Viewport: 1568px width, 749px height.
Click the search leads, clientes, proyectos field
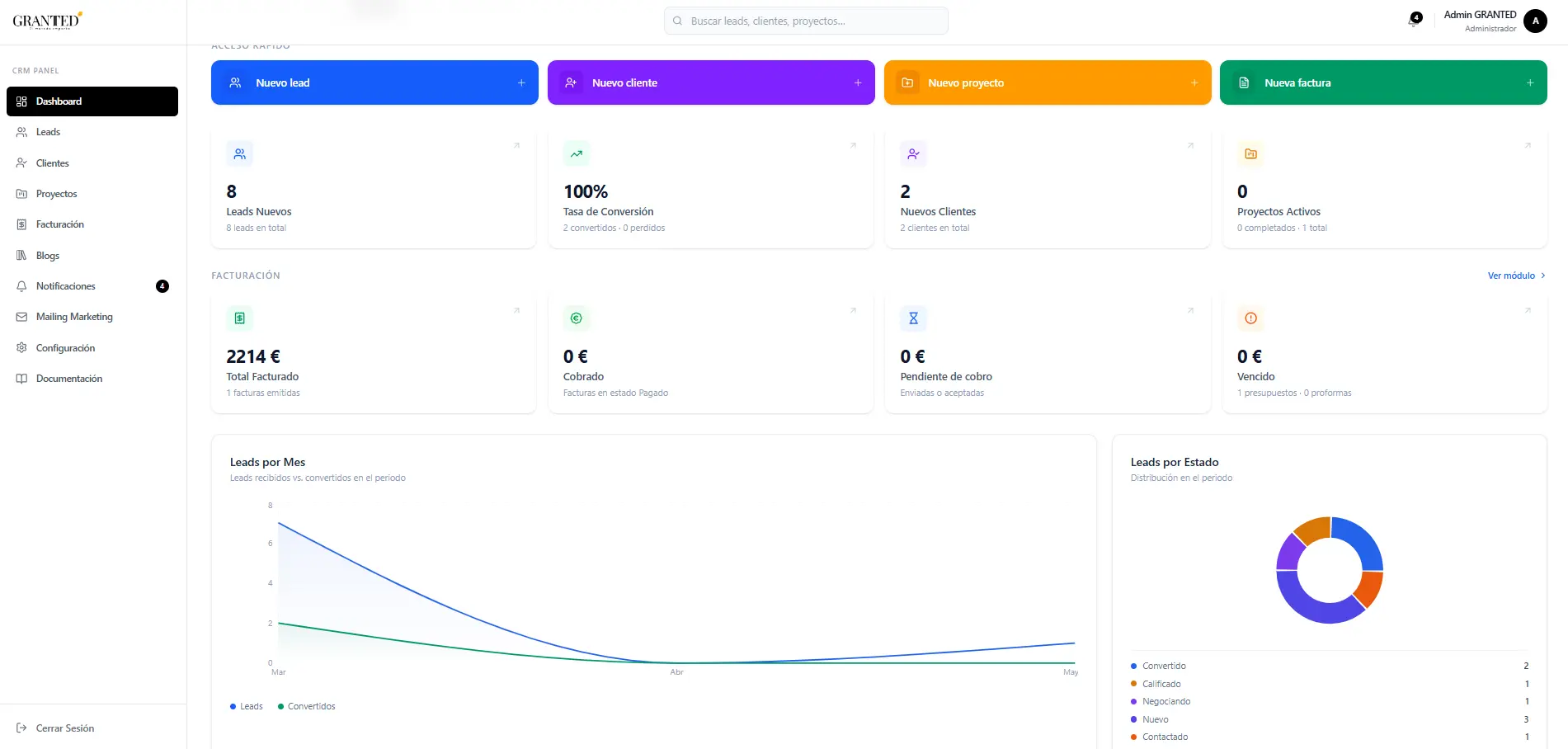click(x=806, y=21)
